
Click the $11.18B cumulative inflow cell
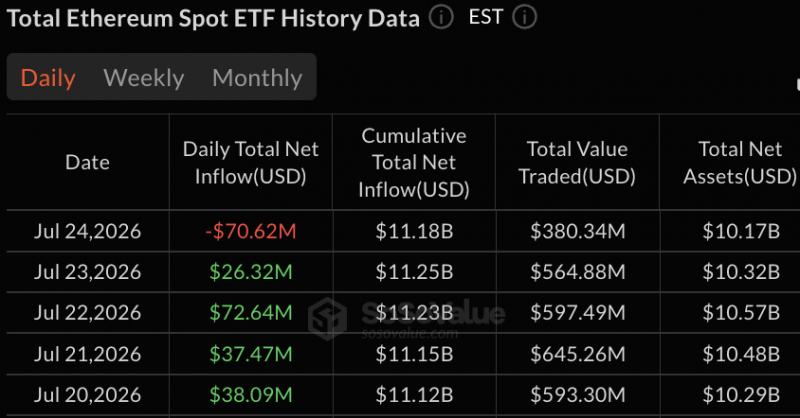tap(414, 231)
